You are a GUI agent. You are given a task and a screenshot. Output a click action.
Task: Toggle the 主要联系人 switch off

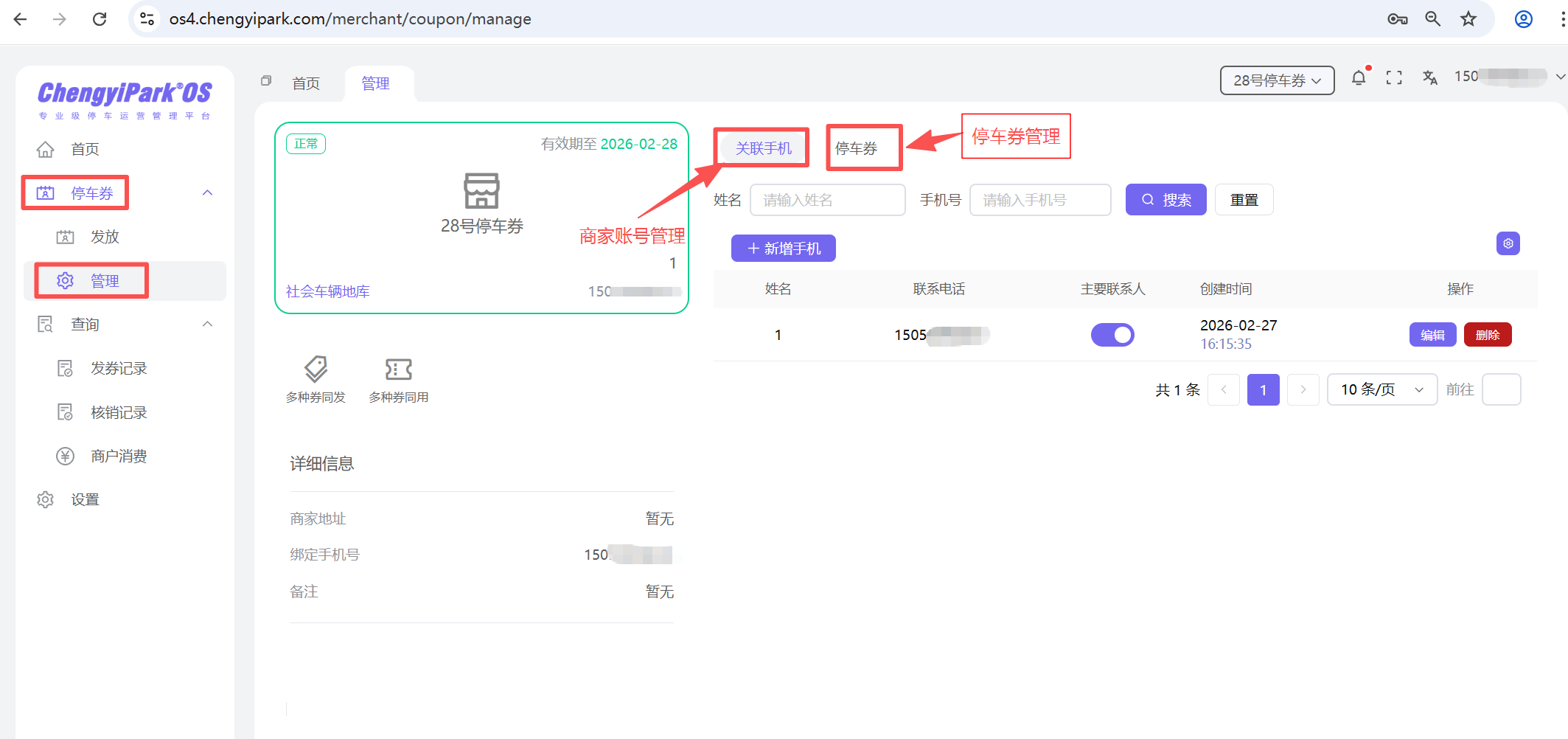tap(1112, 335)
